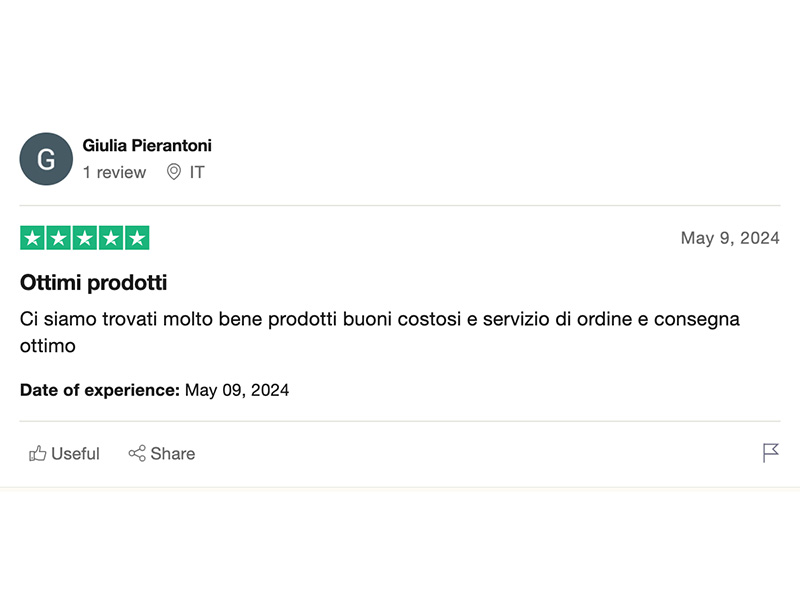Open the "Ottimi prodotti" review title
800x600 pixels.
tap(93, 283)
